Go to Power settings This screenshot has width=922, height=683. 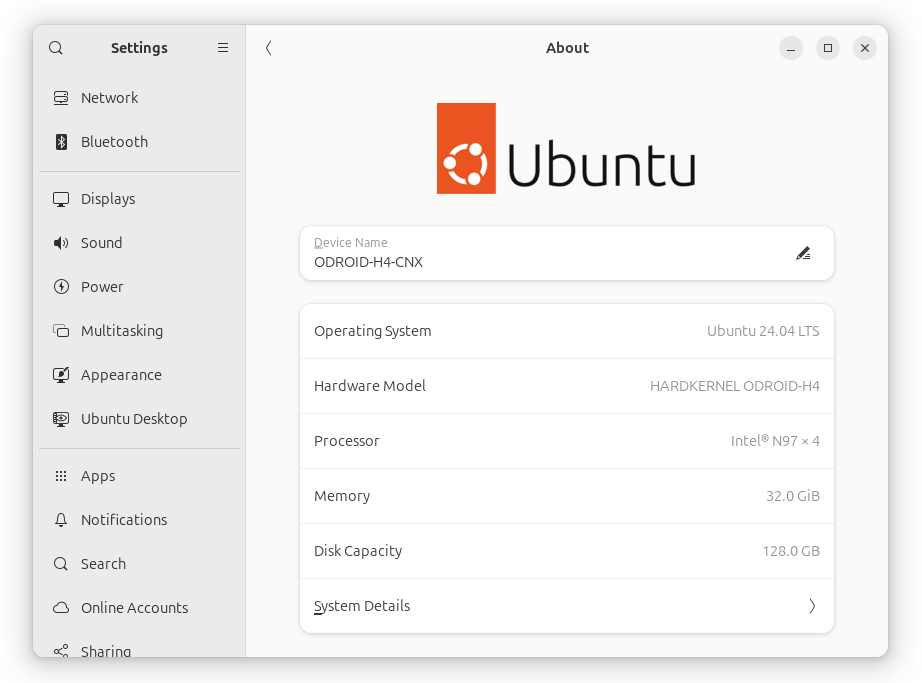(x=139, y=287)
